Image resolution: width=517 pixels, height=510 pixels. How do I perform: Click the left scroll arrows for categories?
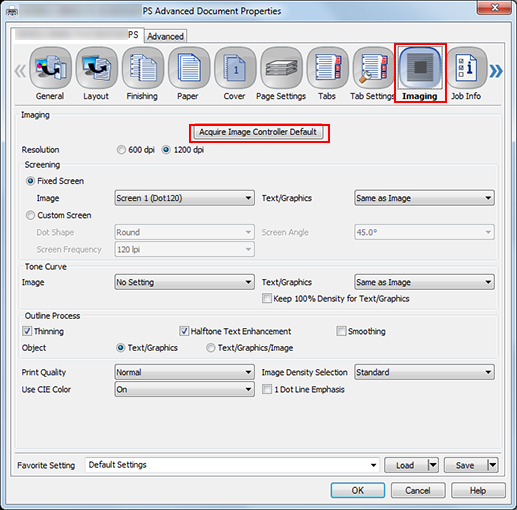click(20, 71)
